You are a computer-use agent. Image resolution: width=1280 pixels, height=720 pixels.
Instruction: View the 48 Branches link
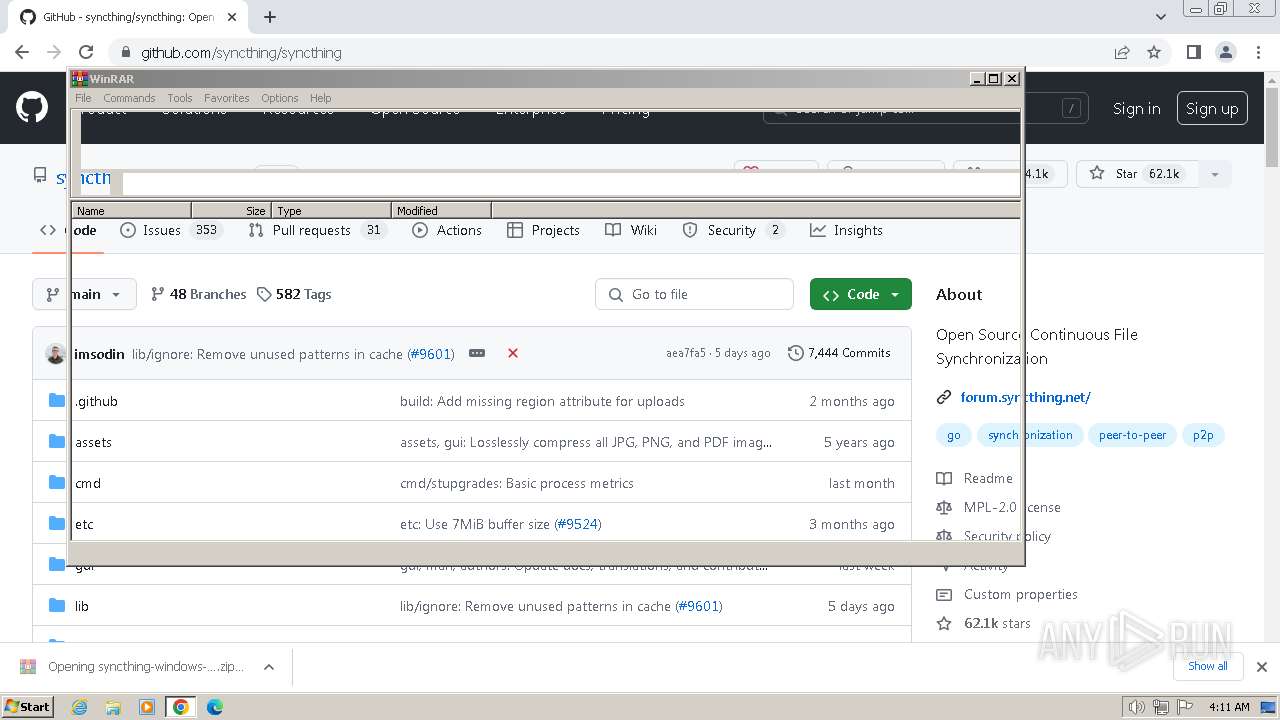[198, 294]
